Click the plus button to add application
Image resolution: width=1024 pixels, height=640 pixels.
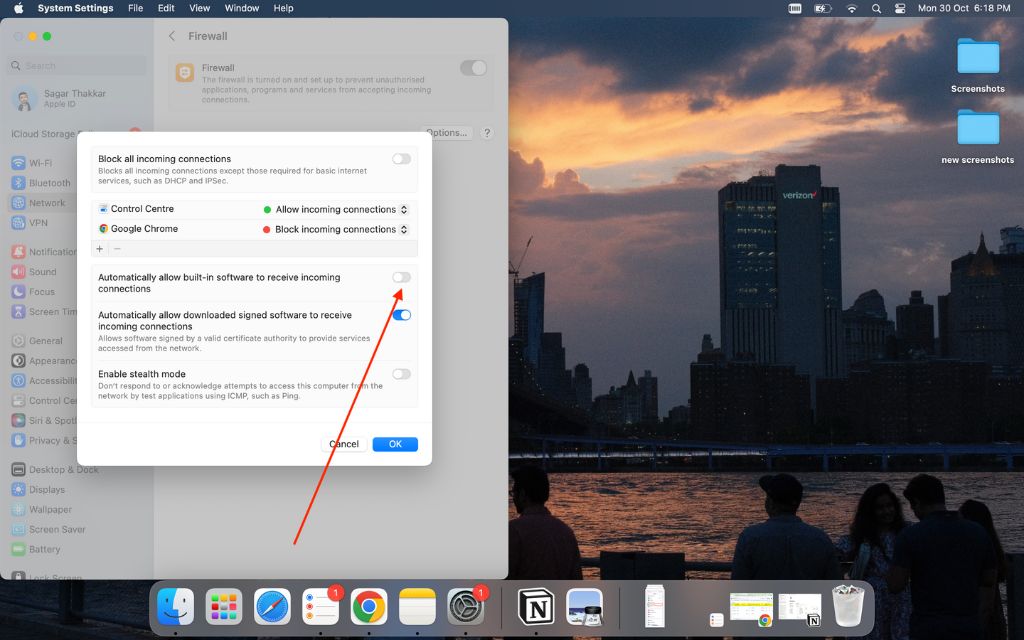pyautogui.click(x=100, y=249)
